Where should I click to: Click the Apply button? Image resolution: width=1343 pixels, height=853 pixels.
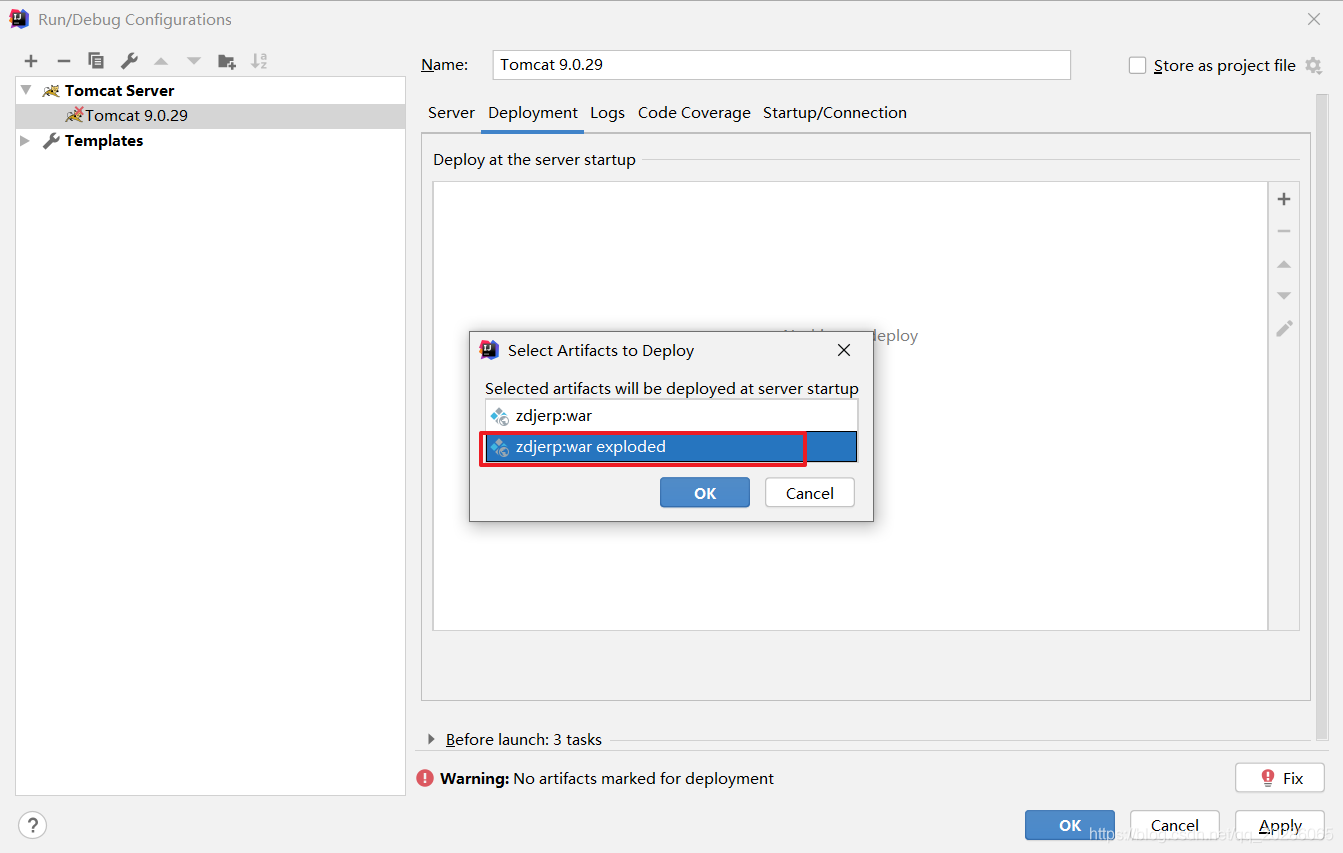coord(1280,825)
